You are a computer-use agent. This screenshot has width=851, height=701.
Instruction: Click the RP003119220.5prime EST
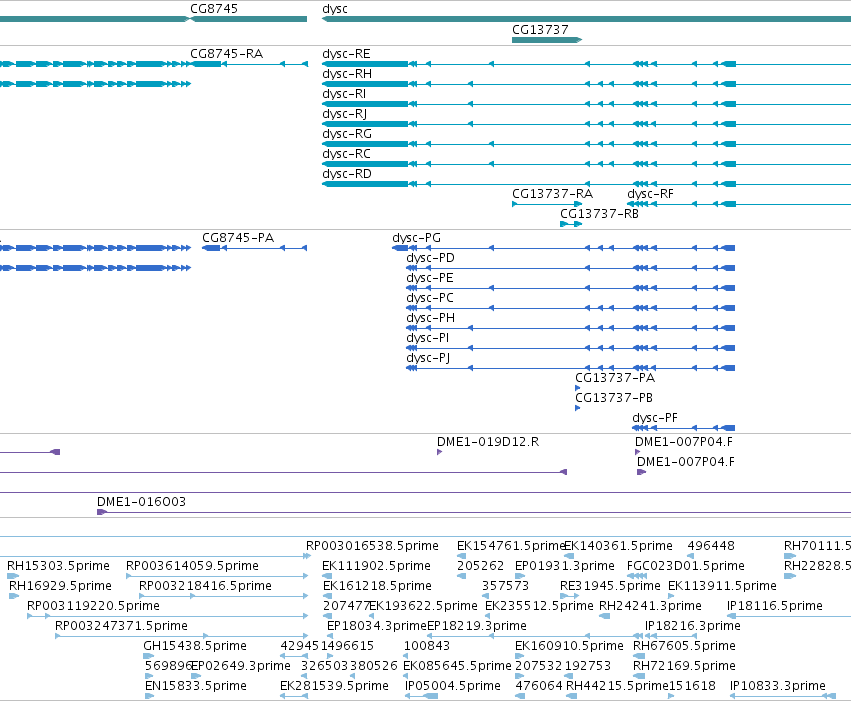93,606
